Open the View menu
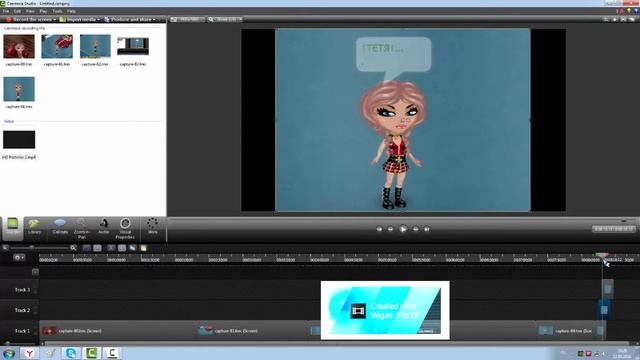Image resolution: width=640 pixels, height=360 pixels. tap(30, 11)
